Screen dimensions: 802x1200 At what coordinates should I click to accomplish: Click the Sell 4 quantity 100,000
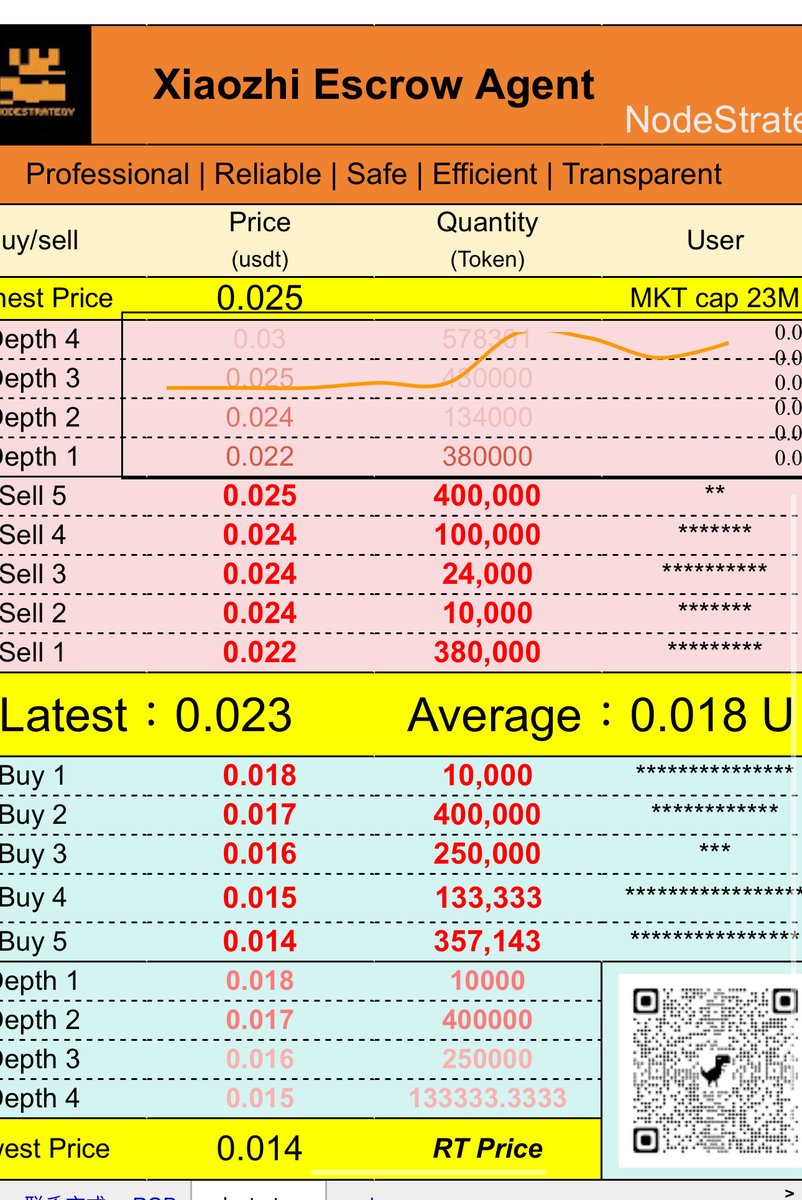tap(487, 535)
